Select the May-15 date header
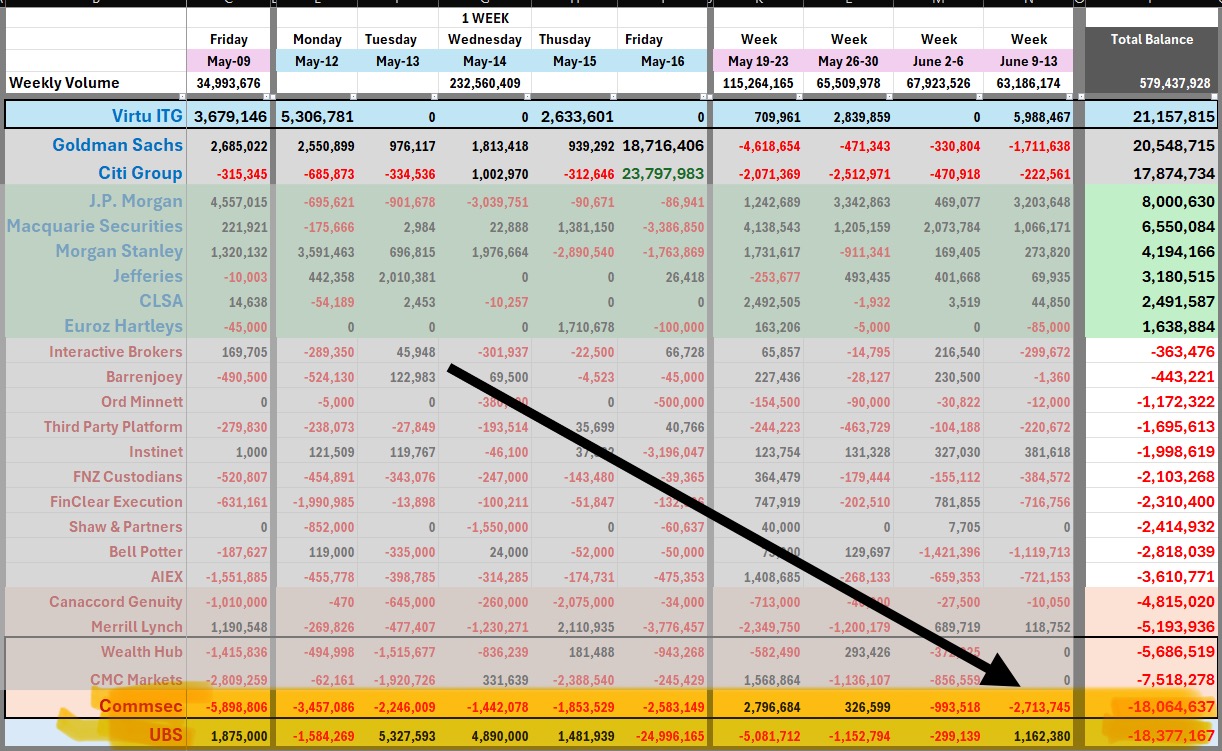Image resolution: width=1222 pixels, height=751 pixels. [x=574, y=61]
